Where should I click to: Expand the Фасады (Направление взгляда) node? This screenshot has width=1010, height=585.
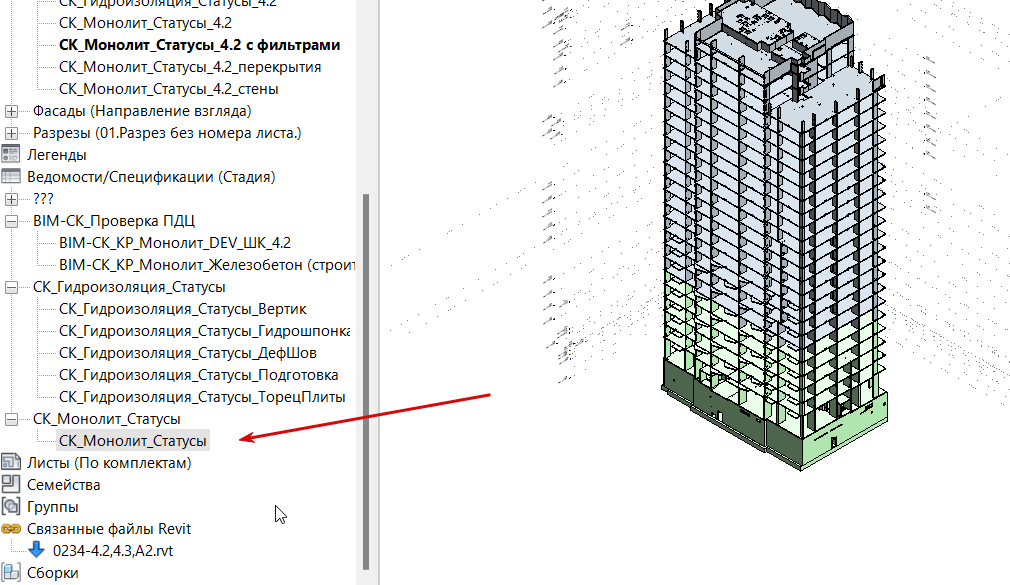pos(11,111)
